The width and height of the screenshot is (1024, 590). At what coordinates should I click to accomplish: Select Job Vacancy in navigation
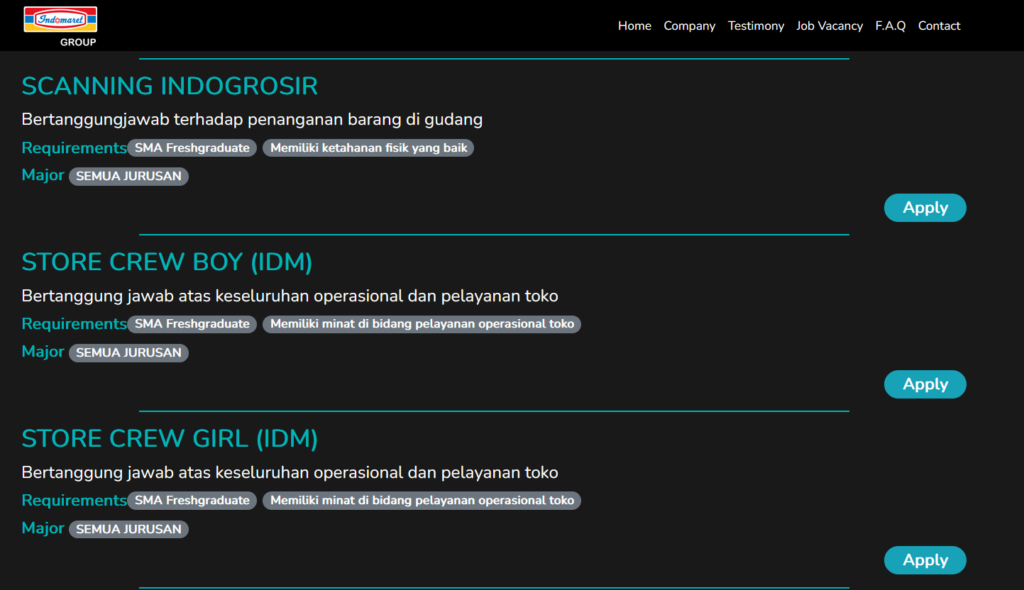[829, 26]
